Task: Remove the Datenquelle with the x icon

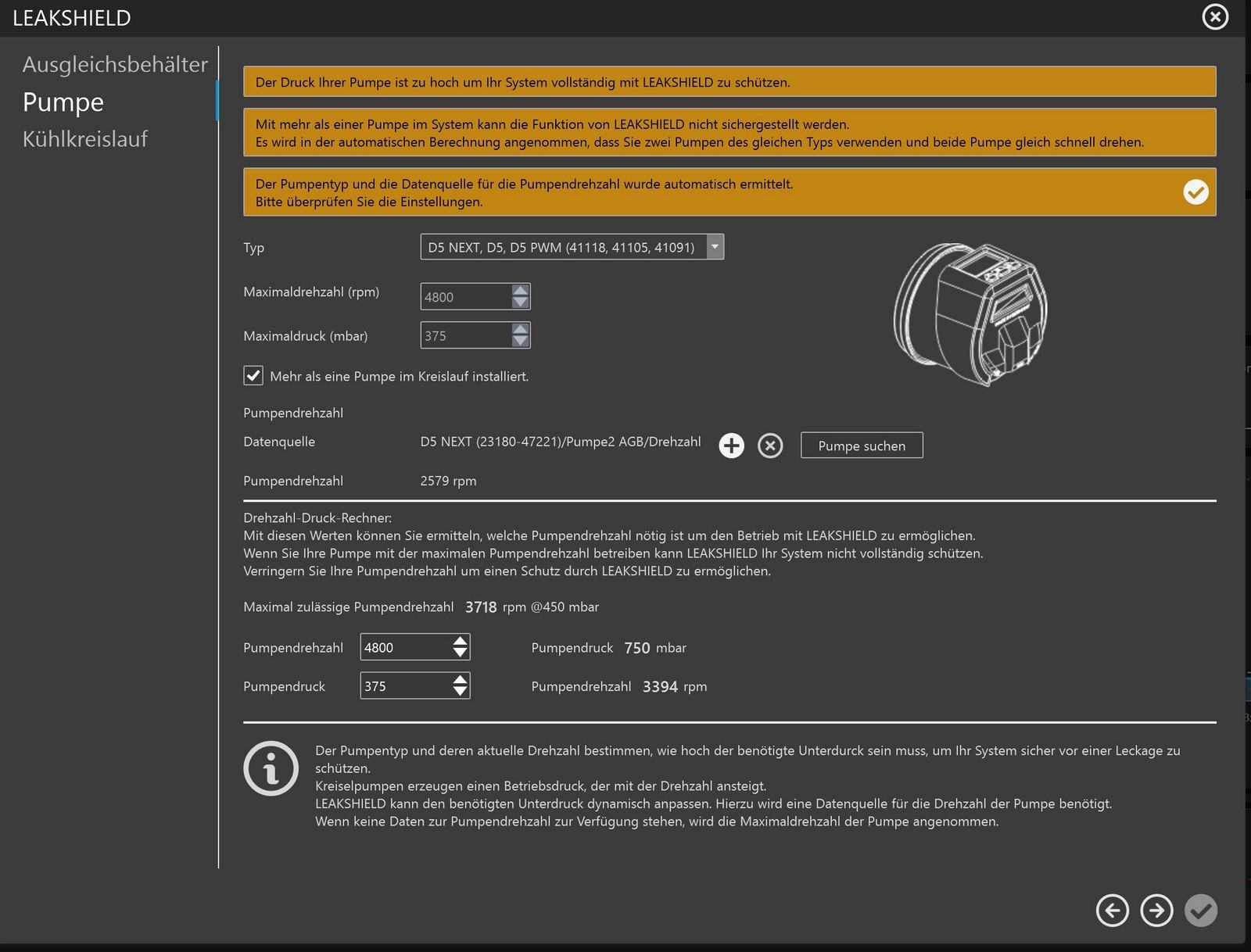Action: 770,446
